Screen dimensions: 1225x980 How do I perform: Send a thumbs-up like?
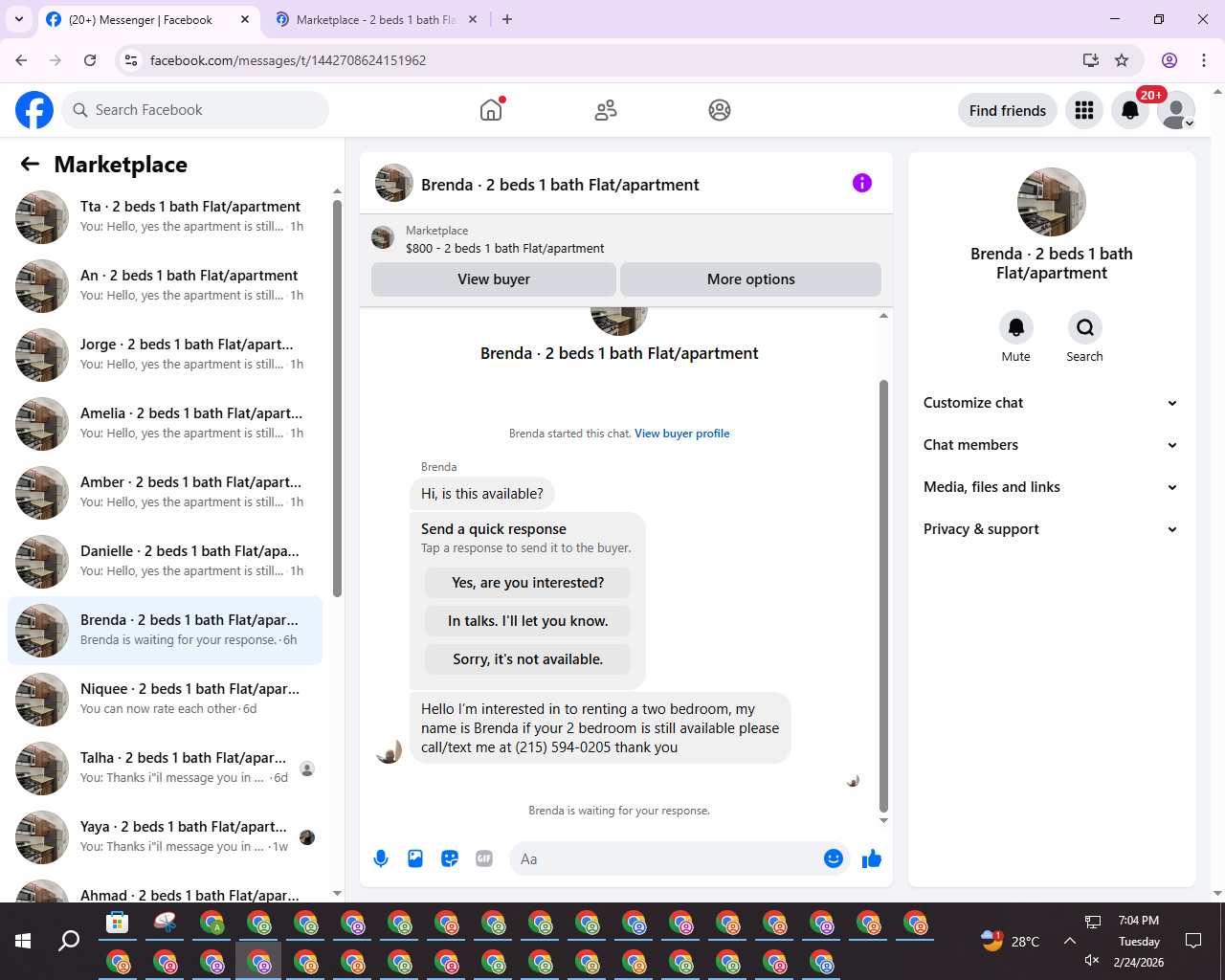coord(872,858)
